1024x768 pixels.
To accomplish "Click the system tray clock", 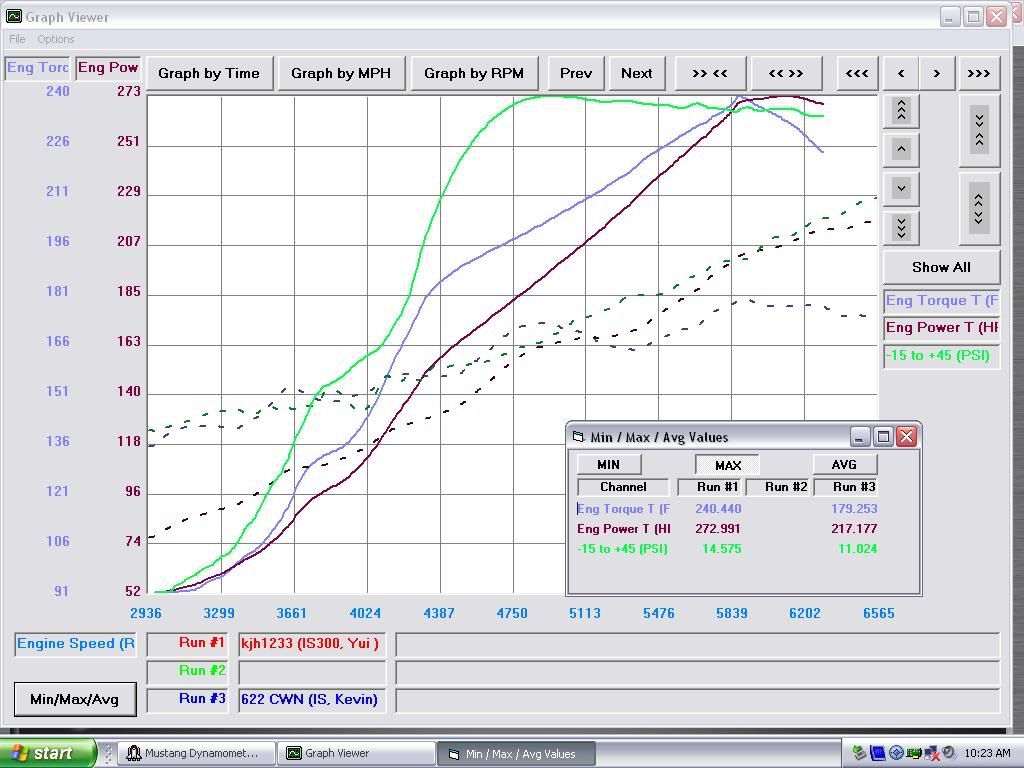I will [x=987, y=753].
